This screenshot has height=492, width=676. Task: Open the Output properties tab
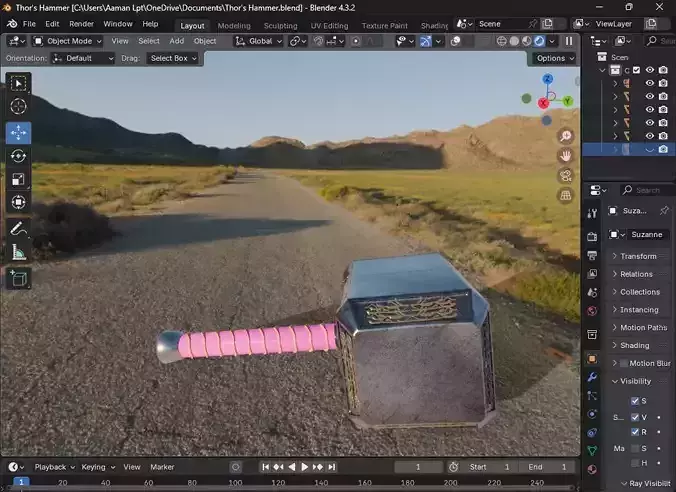(592, 255)
